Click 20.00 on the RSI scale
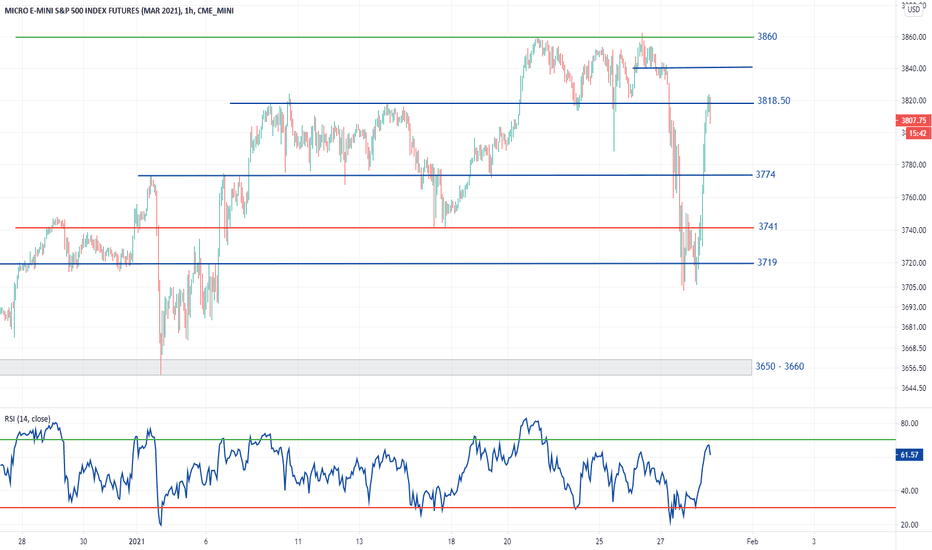 pyautogui.click(x=909, y=526)
